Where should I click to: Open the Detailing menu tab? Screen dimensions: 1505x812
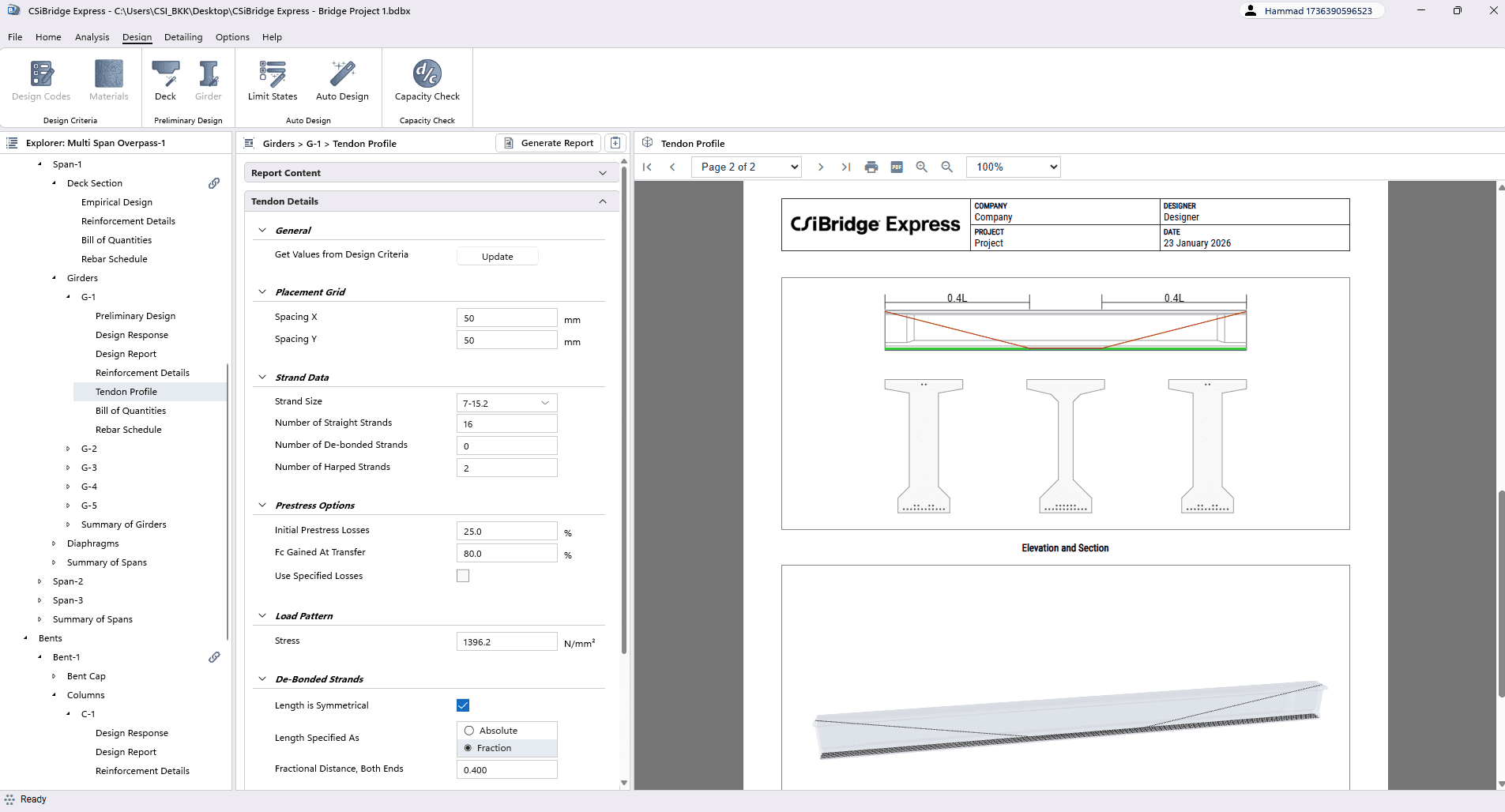(x=183, y=37)
